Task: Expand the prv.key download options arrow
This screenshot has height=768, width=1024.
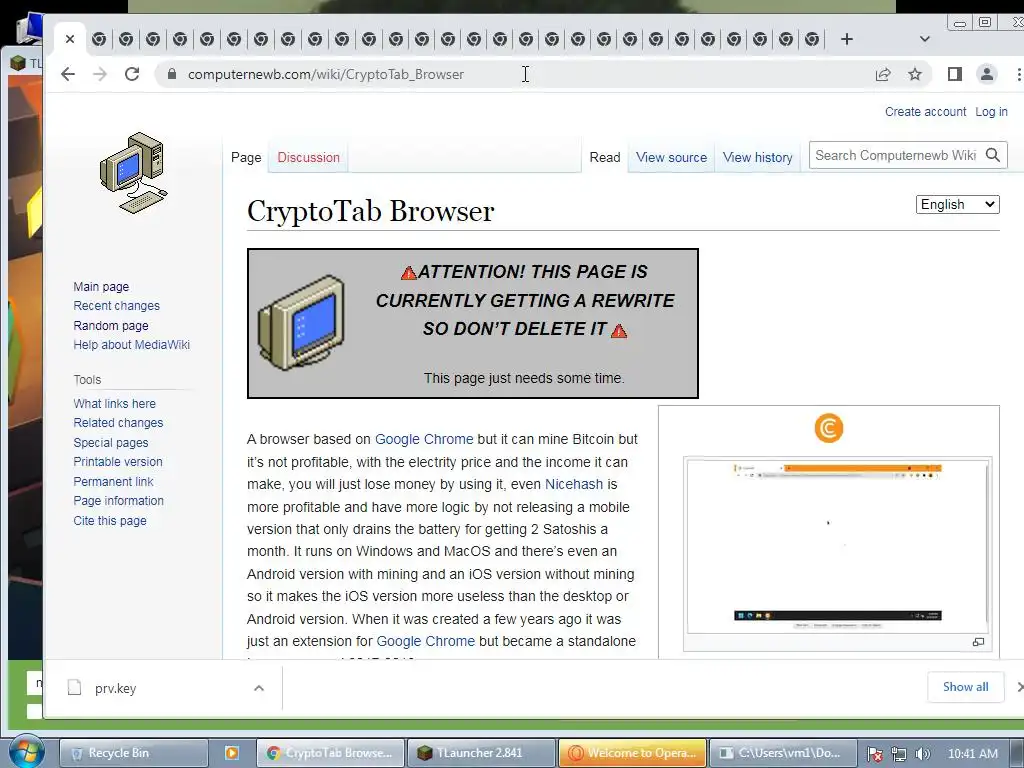Action: tap(259, 688)
